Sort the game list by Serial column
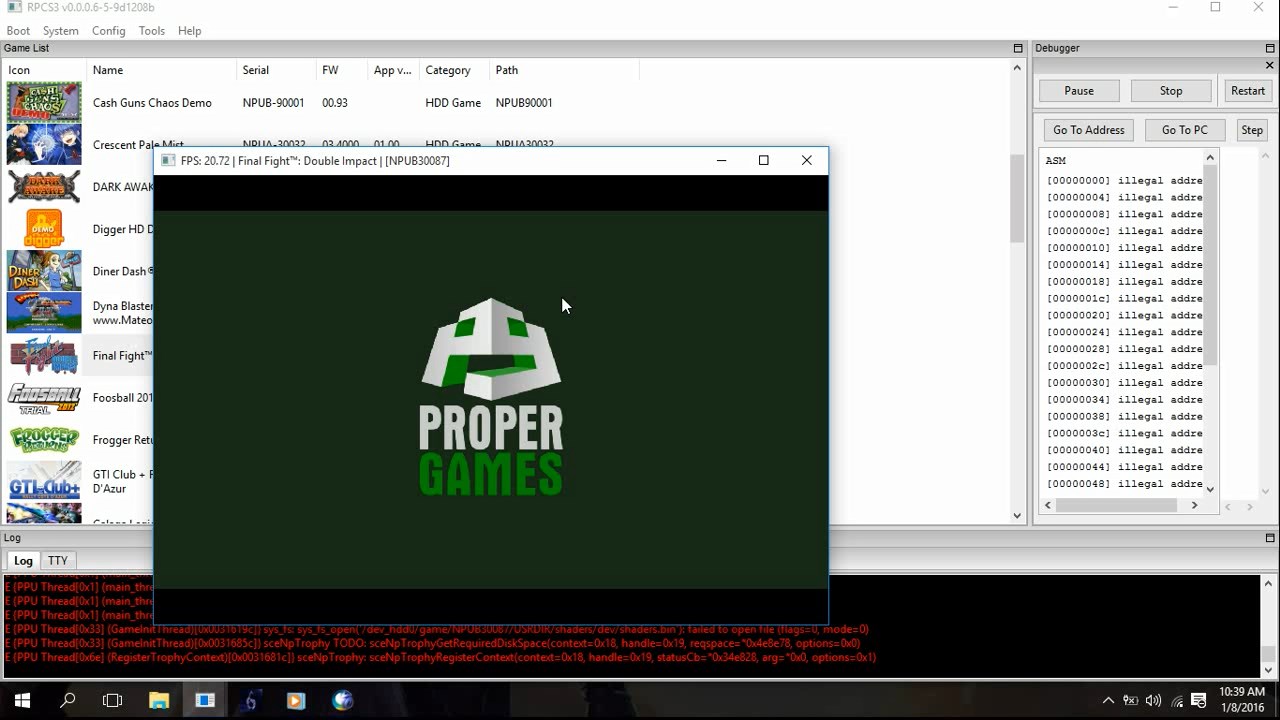The image size is (1280, 720). [x=256, y=70]
